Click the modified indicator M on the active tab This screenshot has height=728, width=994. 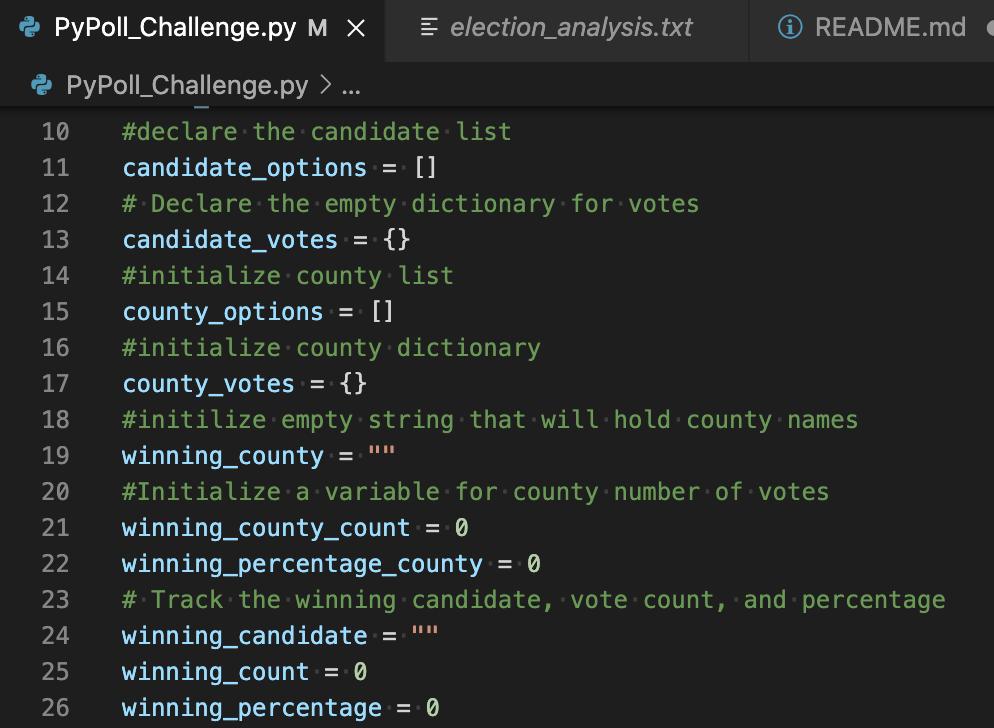point(317,28)
